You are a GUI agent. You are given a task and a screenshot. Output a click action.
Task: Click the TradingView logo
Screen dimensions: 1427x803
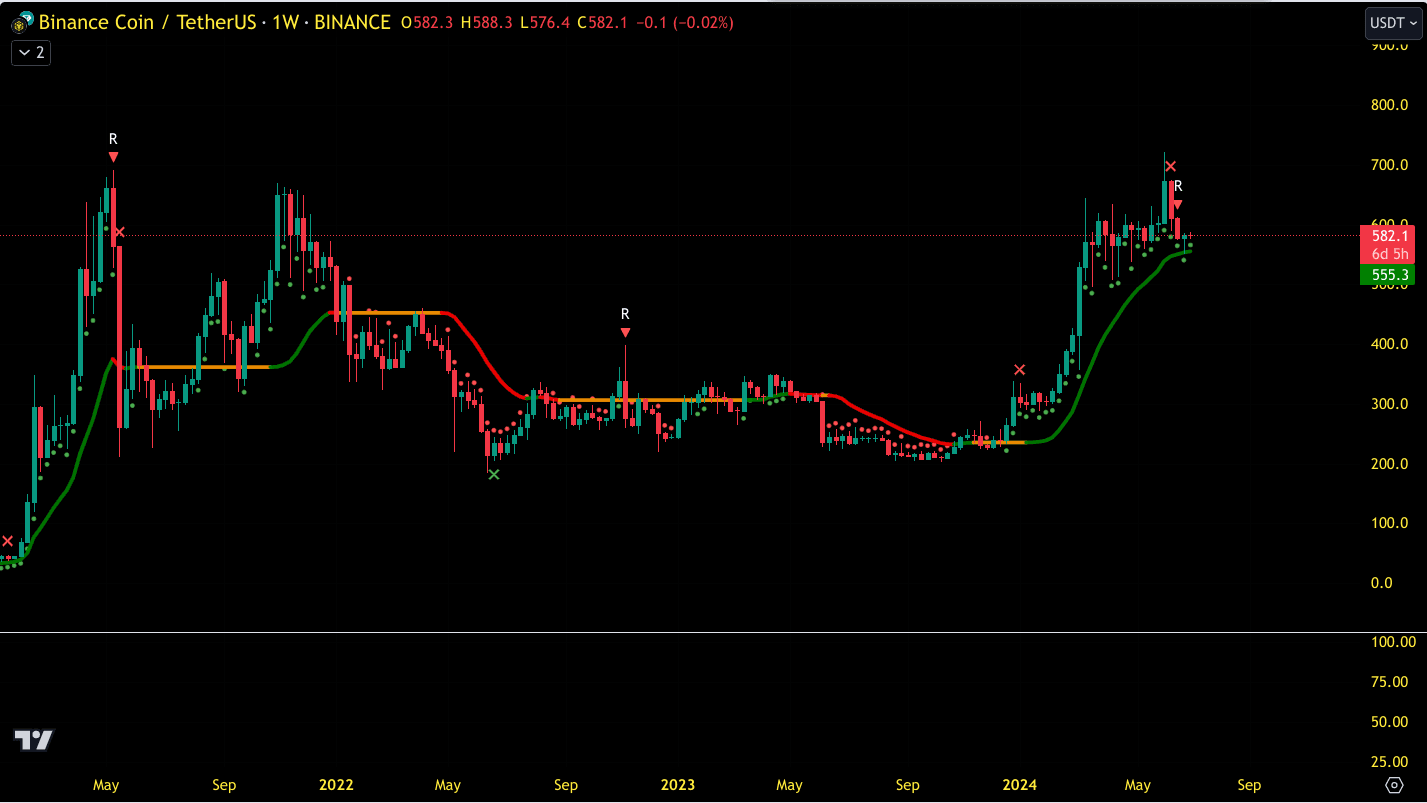[x=33, y=740]
